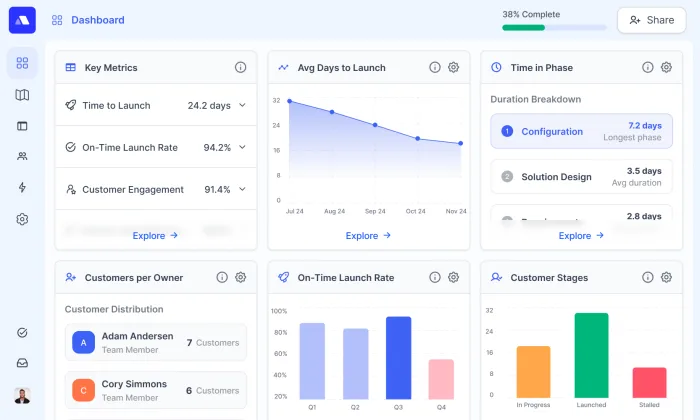Show info for On-Time Launch Rate card
The image size is (700, 420).
pyautogui.click(x=435, y=277)
